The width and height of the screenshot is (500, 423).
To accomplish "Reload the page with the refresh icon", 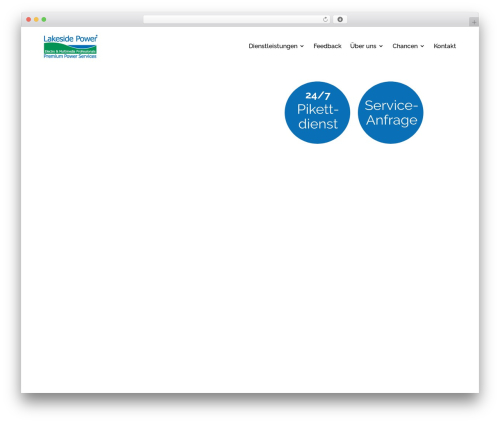I will [325, 20].
